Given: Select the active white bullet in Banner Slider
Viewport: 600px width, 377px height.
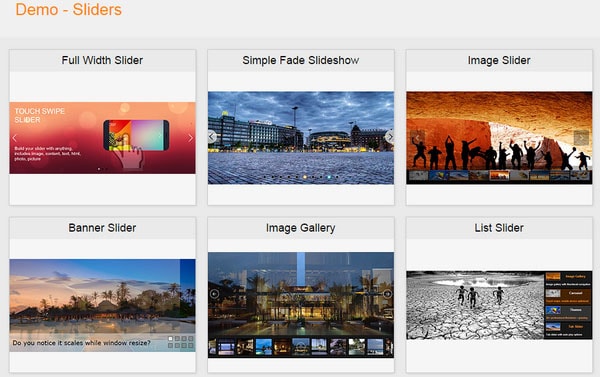Looking at the screenshot, I should click(171, 339).
